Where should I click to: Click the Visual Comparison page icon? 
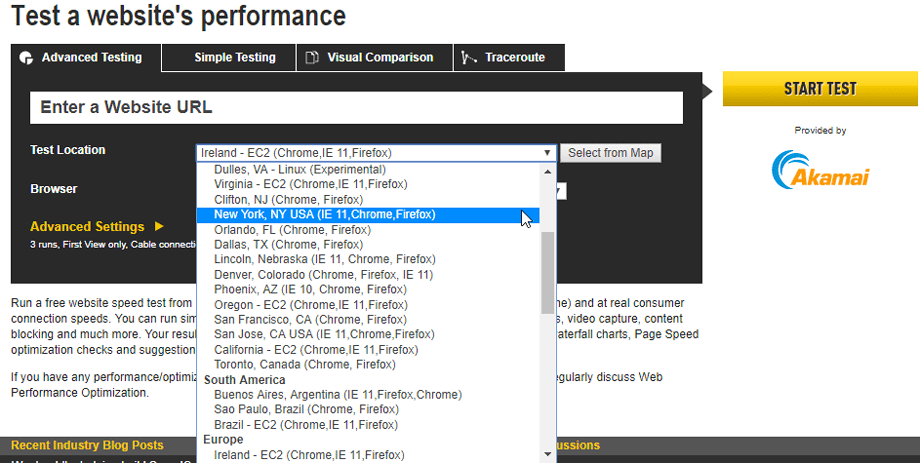pos(313,58)
